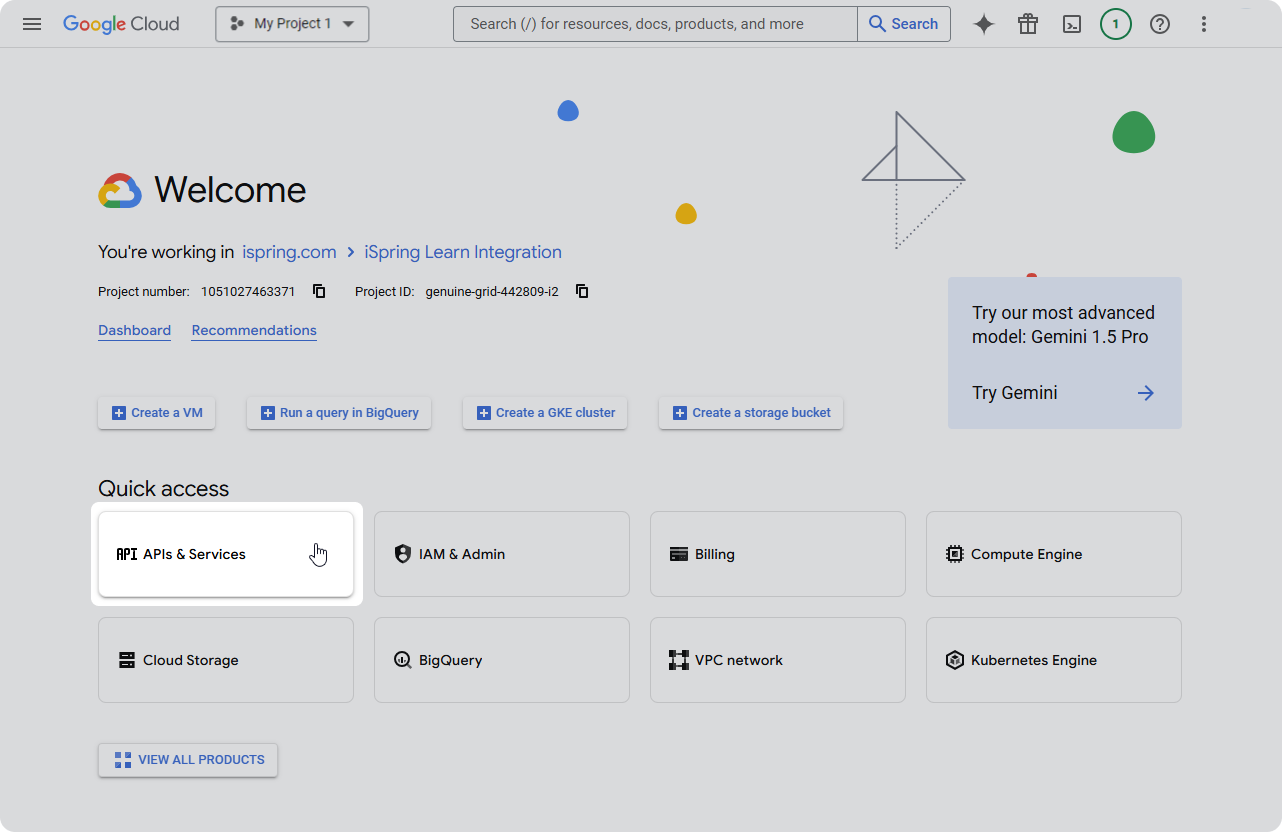Click the Compute Engine chip icon
Viewport: 1282px width, 832px height.
point(955,554)
